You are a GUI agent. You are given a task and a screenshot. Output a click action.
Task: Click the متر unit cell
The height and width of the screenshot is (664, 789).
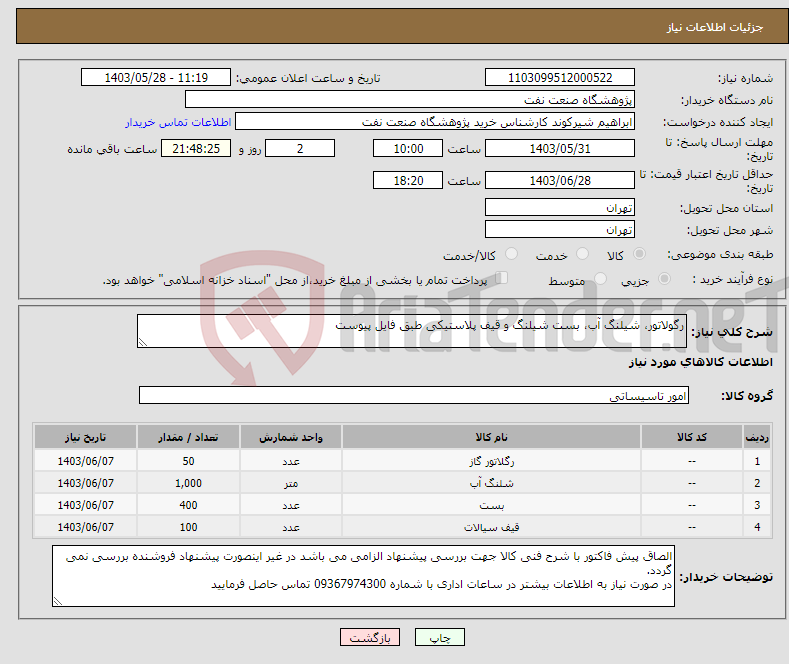291,483
